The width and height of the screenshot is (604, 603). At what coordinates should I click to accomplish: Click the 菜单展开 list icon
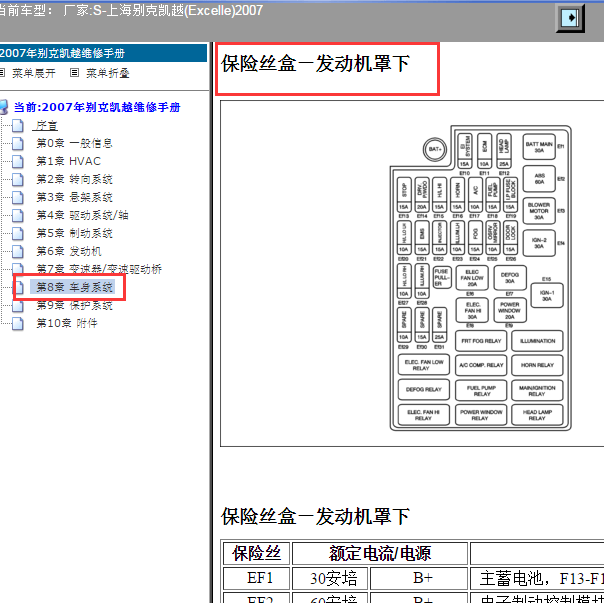pos(2,73)
